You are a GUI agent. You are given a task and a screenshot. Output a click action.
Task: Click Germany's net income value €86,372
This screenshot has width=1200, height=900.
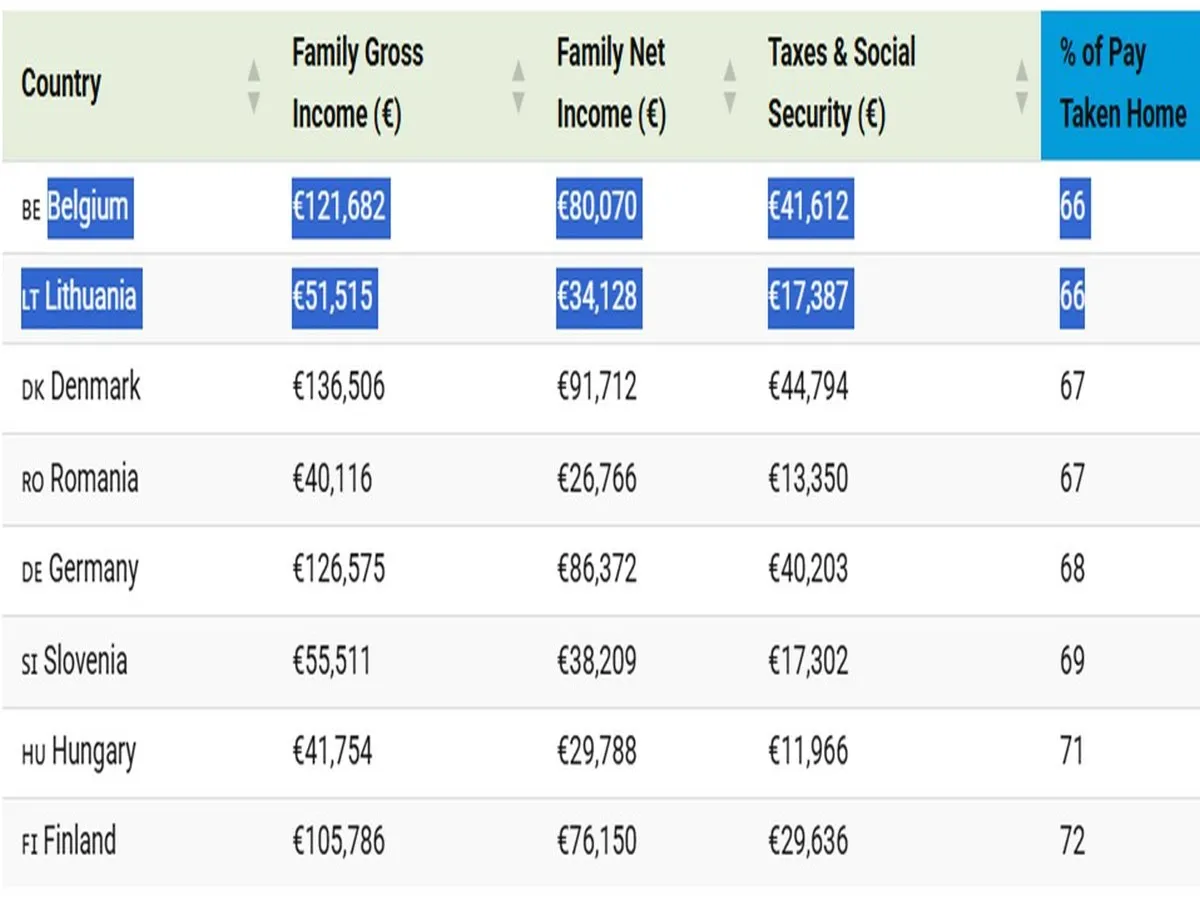(596, 570)
